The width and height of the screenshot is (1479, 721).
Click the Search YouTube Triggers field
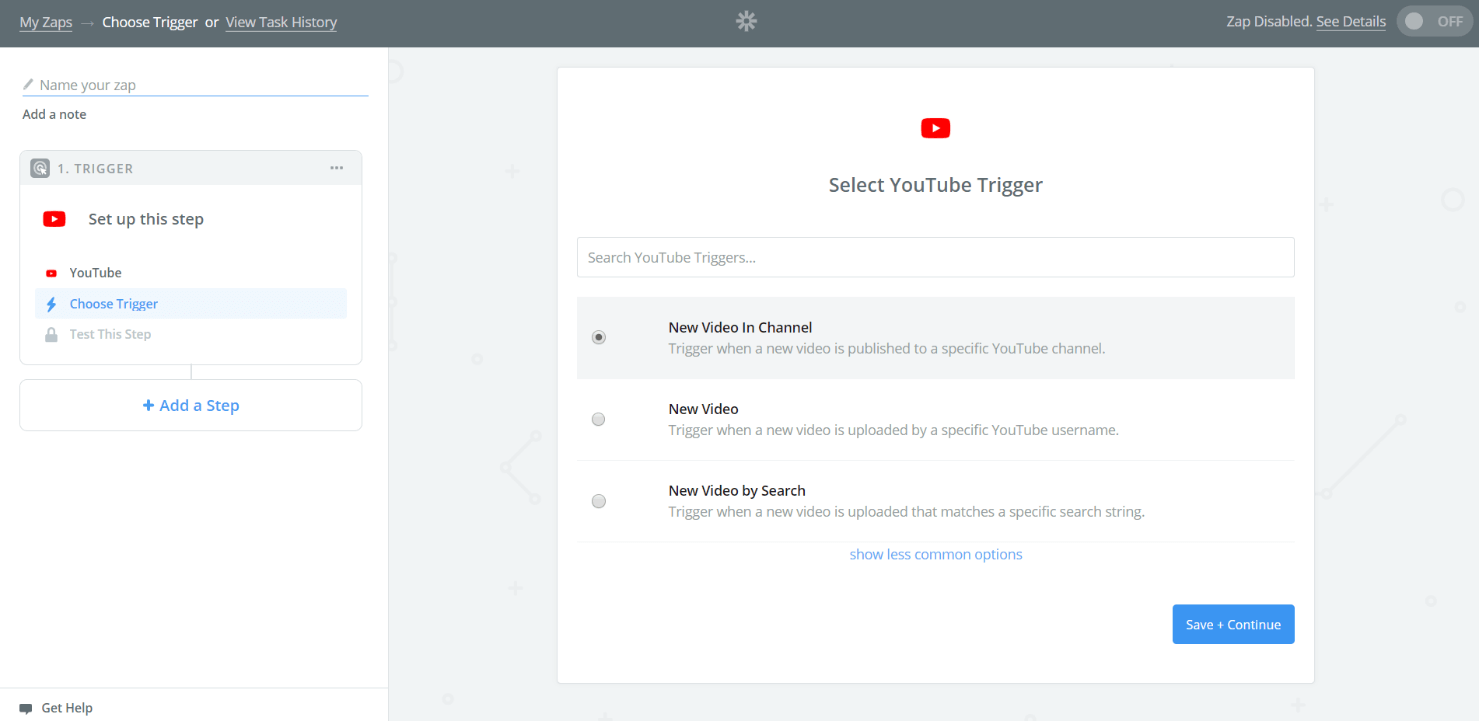click(x=935, y=257)
